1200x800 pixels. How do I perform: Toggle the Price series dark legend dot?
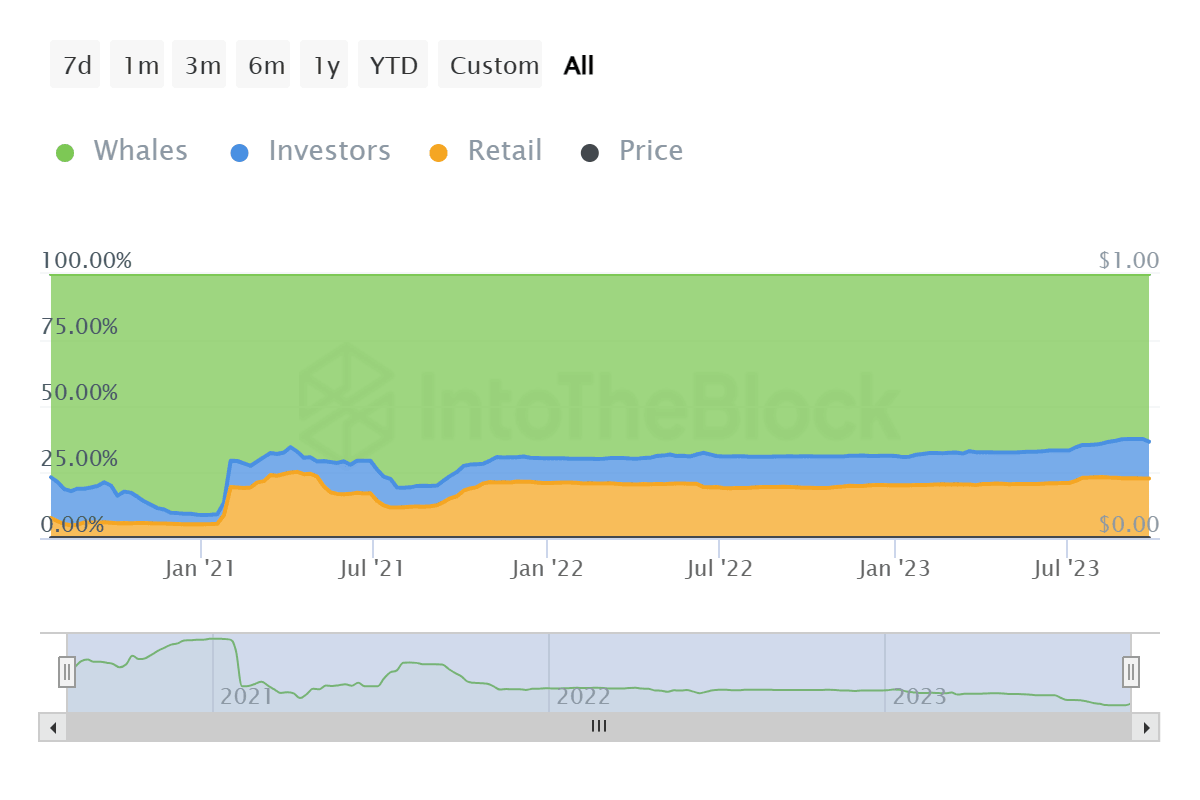pyautogui.click(x=590, y=153)
